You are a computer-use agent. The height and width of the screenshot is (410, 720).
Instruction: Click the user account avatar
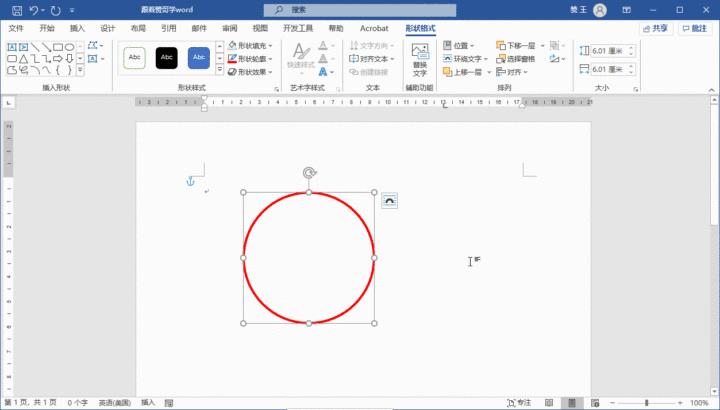pyautogui.click(x=600, y=10)
